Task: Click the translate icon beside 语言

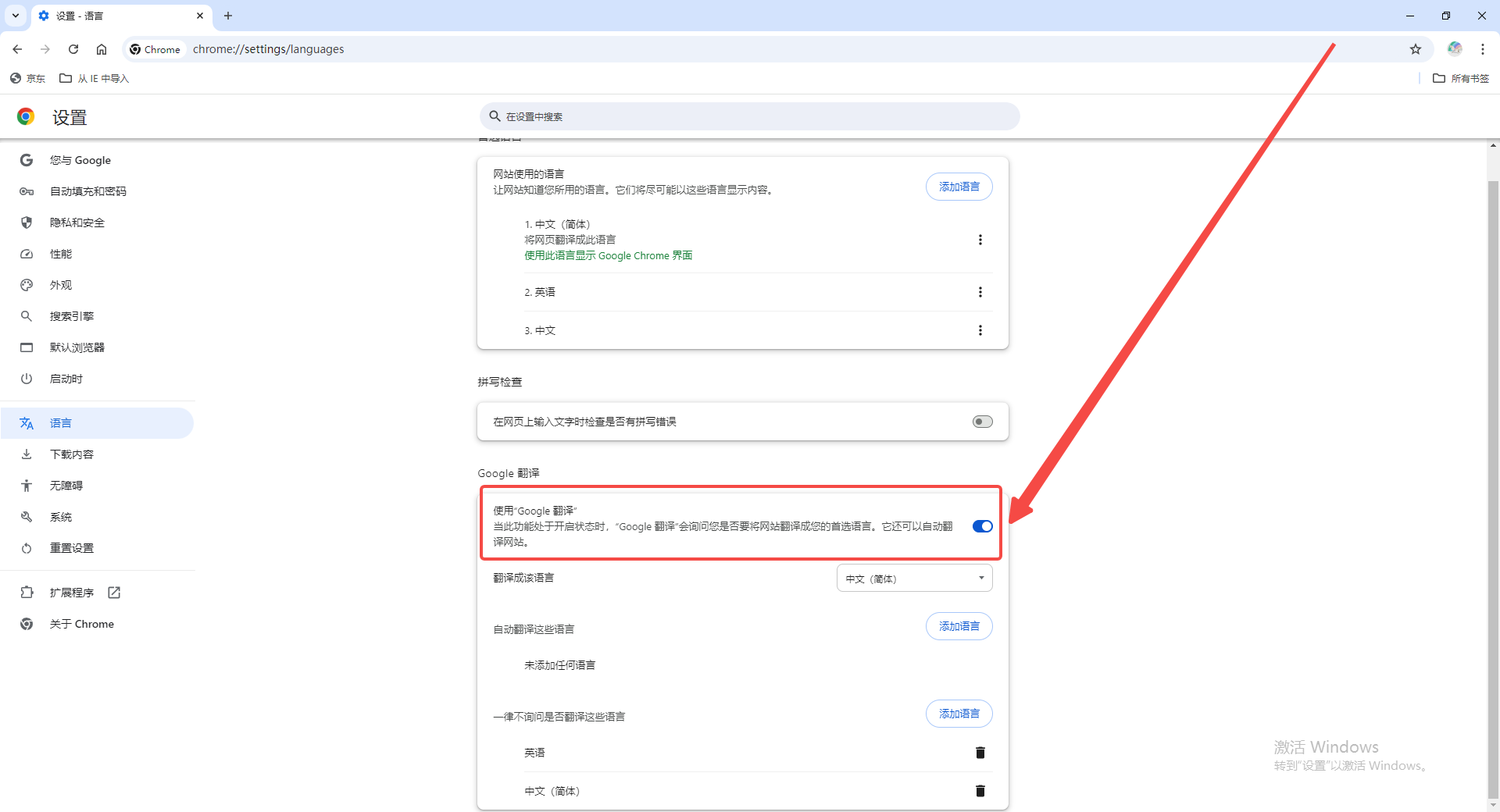Action: (27, 423)
